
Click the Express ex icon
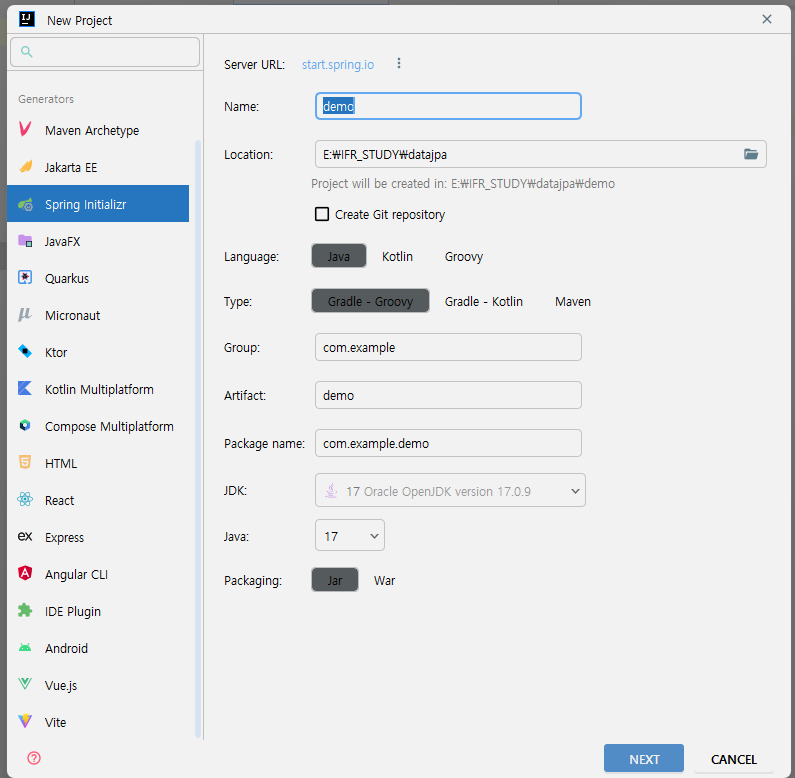(x=25, y=537)
